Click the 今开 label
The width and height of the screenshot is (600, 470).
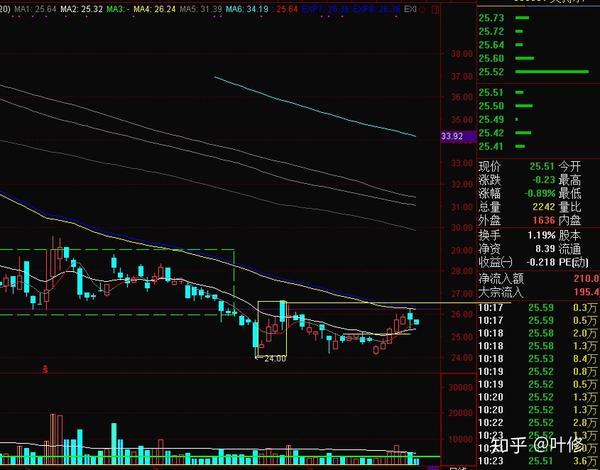(570, 167)
